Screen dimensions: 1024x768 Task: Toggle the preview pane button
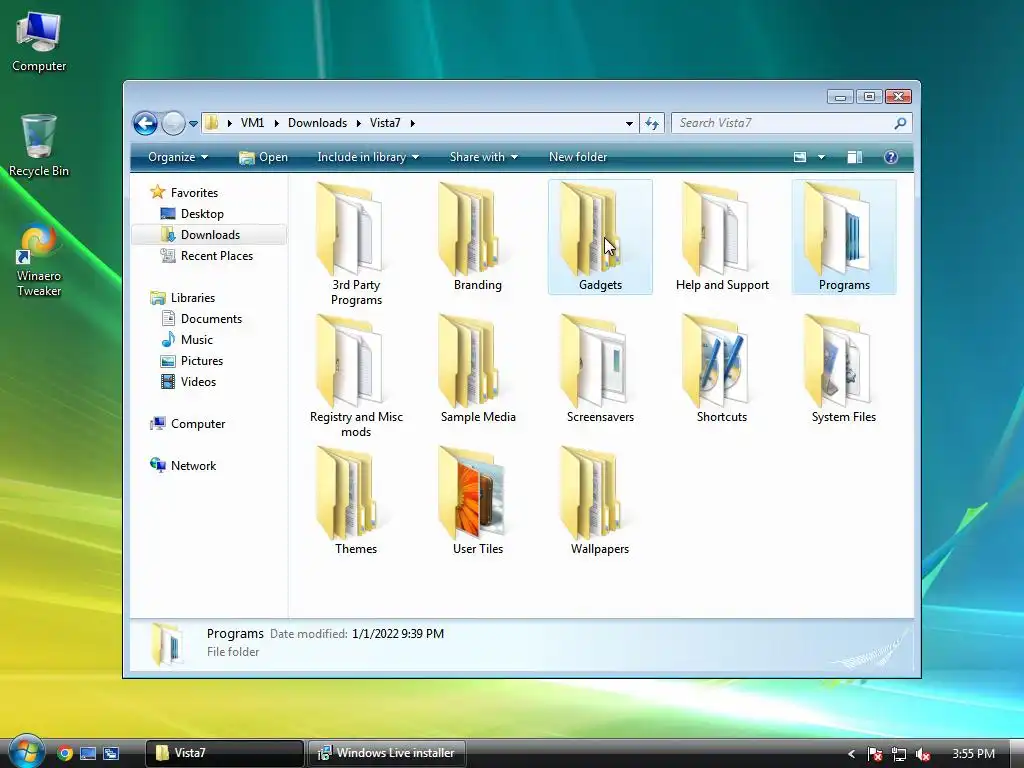(x=854, y=157)
